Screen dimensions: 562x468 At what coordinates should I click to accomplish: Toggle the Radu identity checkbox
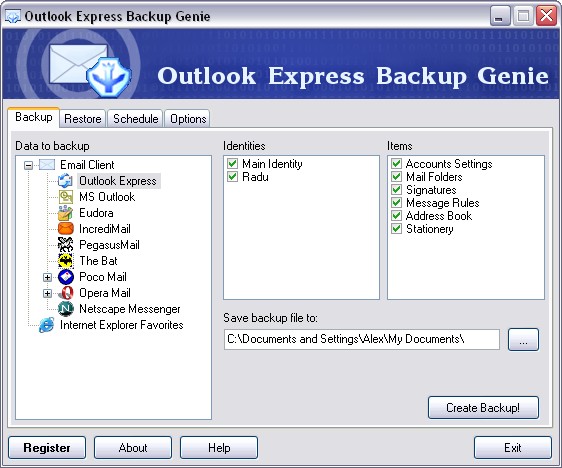point(232,177)
